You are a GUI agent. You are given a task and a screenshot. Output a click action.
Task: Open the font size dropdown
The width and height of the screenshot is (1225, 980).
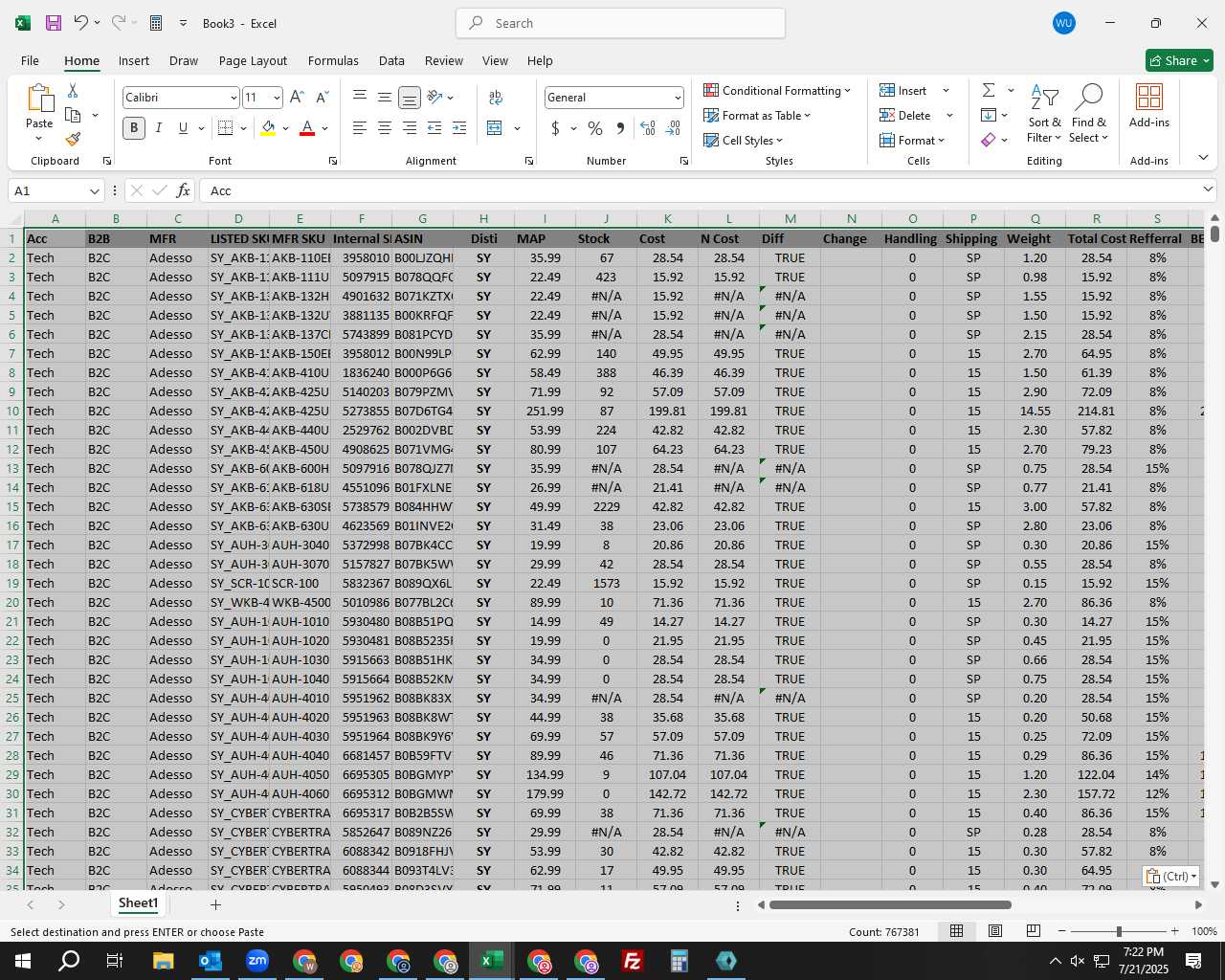pyautogui.click(x=277, y=98)
